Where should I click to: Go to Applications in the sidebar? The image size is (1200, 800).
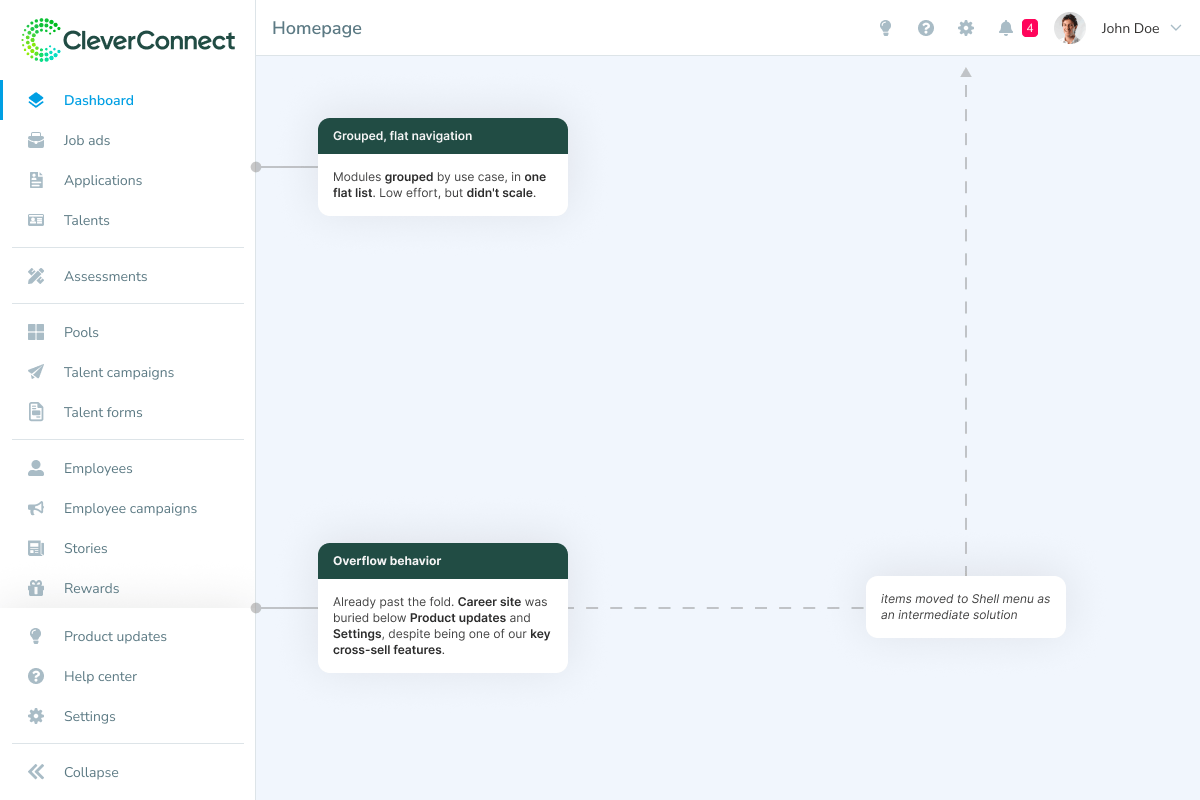[x=128, y=180]
